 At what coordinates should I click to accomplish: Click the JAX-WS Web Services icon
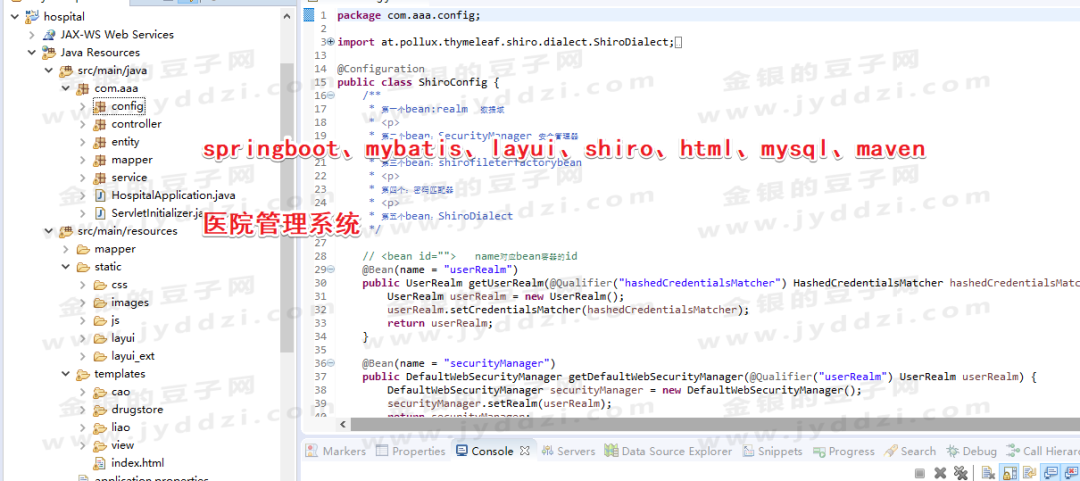(x=50, y=34)
